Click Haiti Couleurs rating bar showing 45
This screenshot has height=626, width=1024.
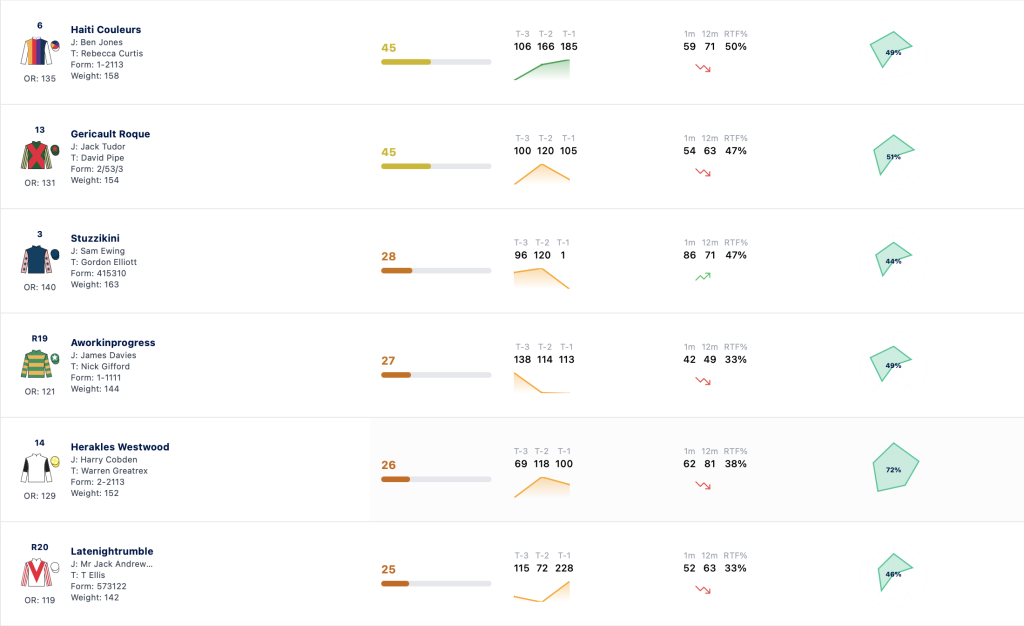(x=436, y=62)
